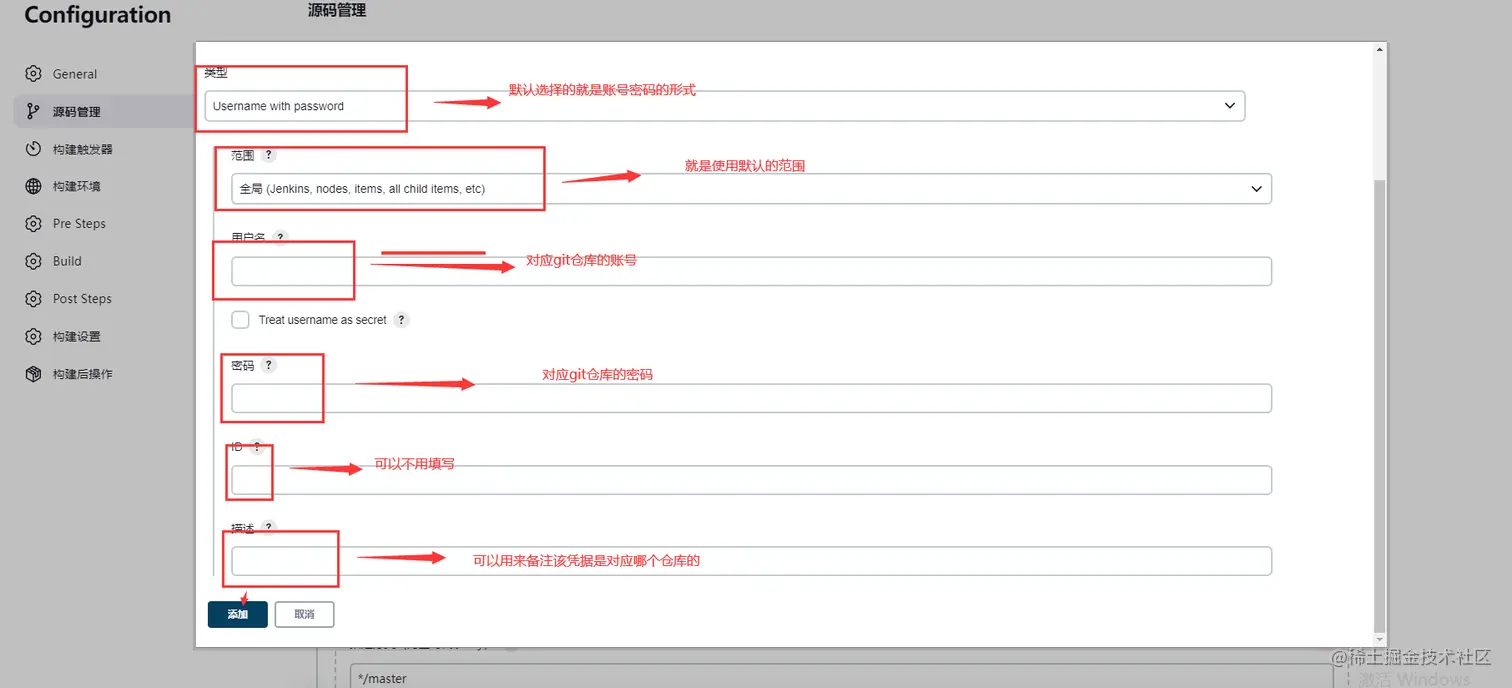Click the General gear icon in sidebar

coord(34,74)
